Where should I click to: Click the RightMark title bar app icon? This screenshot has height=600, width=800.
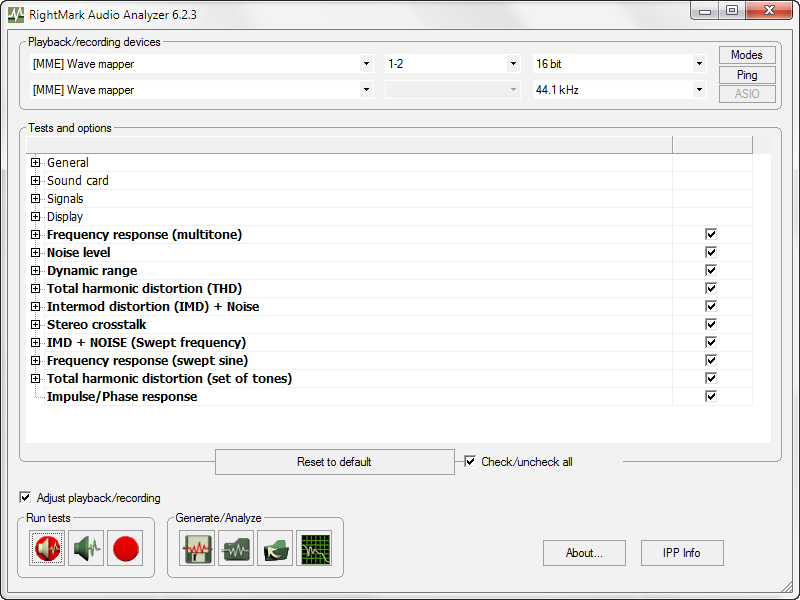pyautogui.click(x=16, y=14)
